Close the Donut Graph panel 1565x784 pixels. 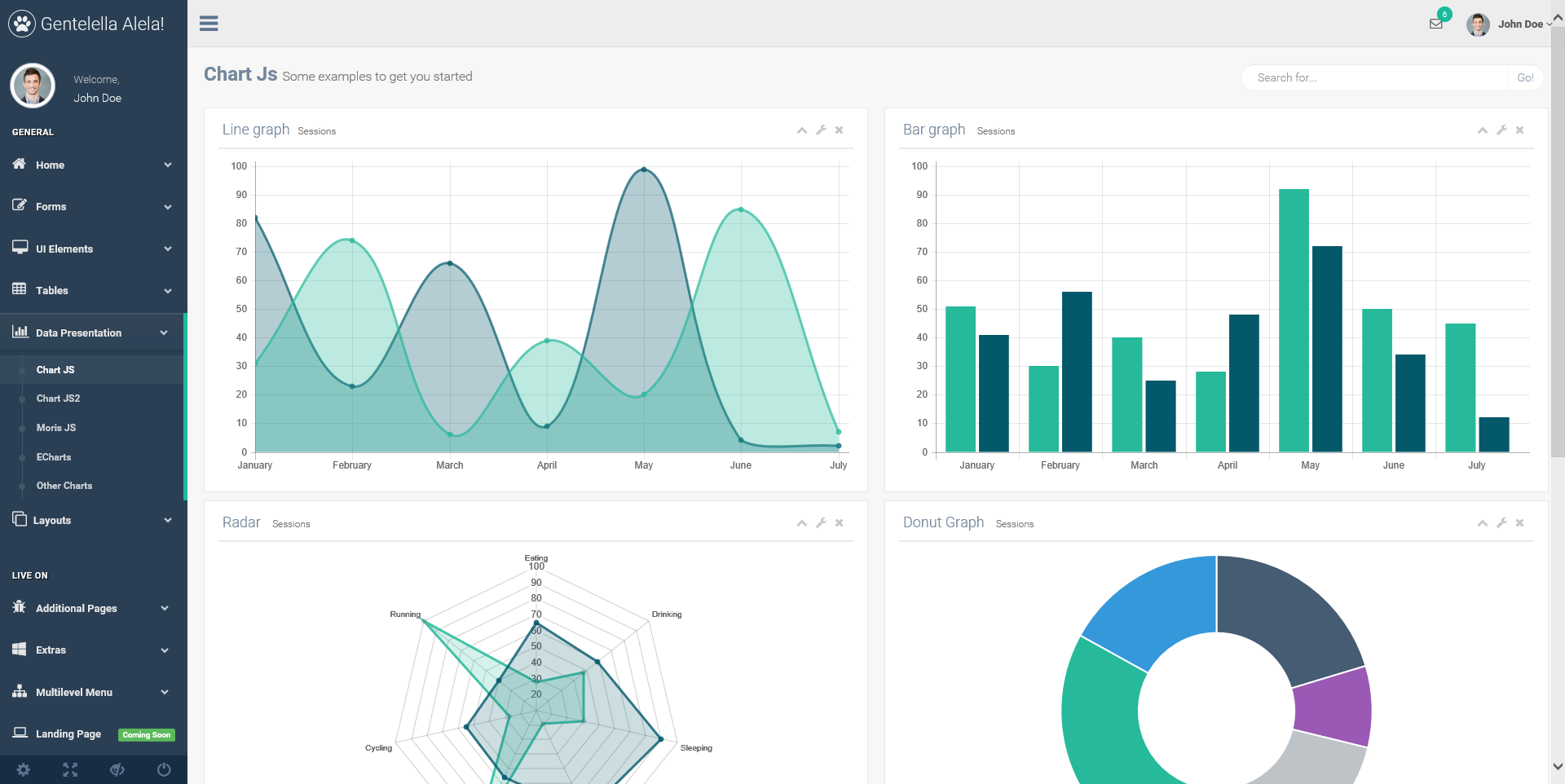1519,523
